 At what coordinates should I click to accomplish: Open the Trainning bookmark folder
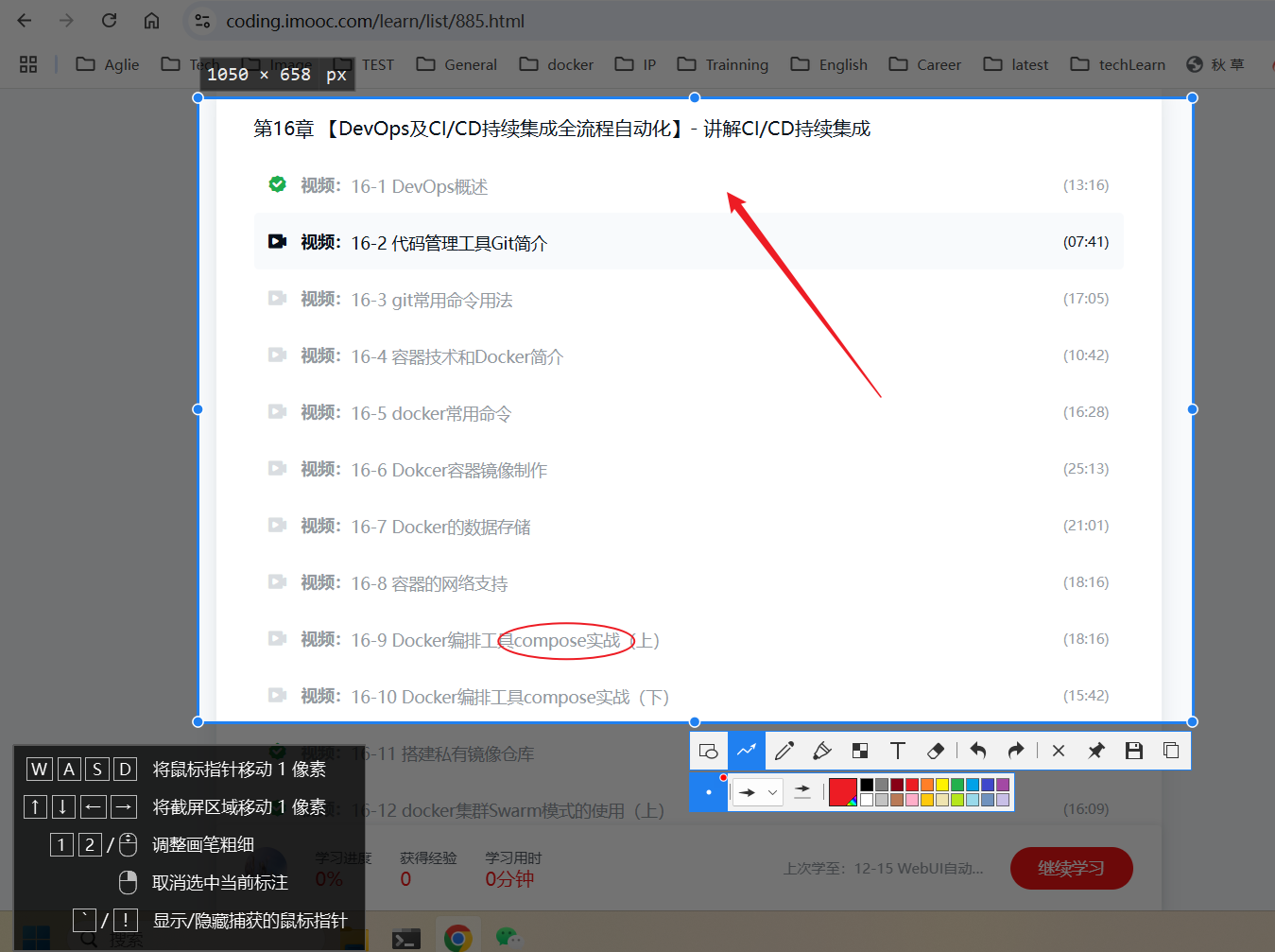pos(723,64)
